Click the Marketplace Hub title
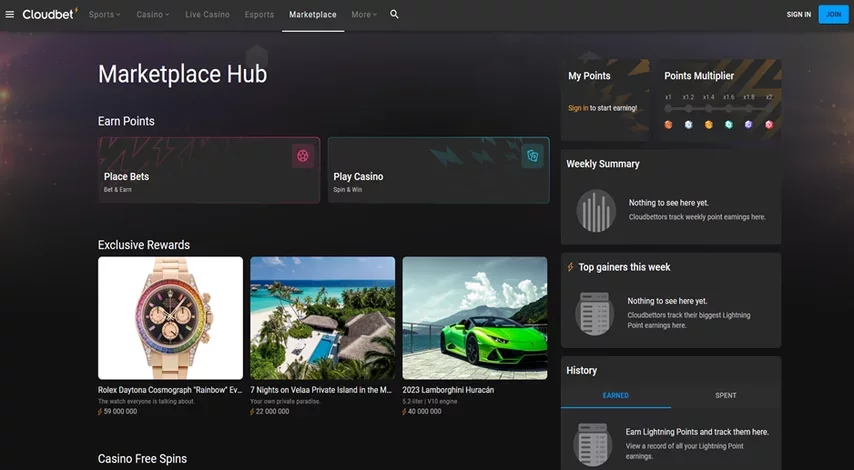Viewport: 854px width, 470px height. tap(182, 74)
